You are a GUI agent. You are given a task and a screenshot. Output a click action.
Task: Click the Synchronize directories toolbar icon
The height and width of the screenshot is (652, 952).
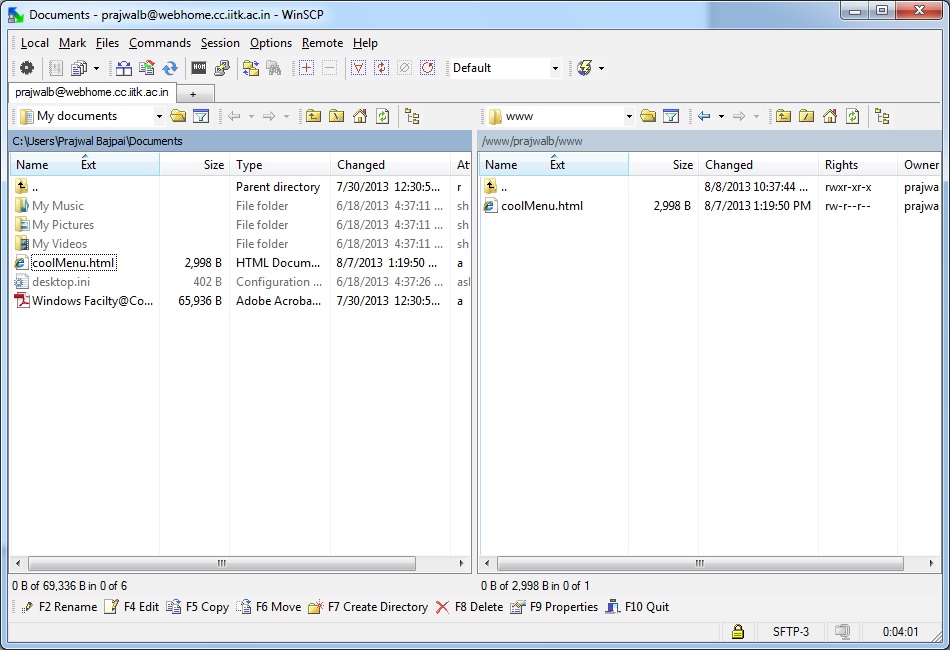coord(147,68)
